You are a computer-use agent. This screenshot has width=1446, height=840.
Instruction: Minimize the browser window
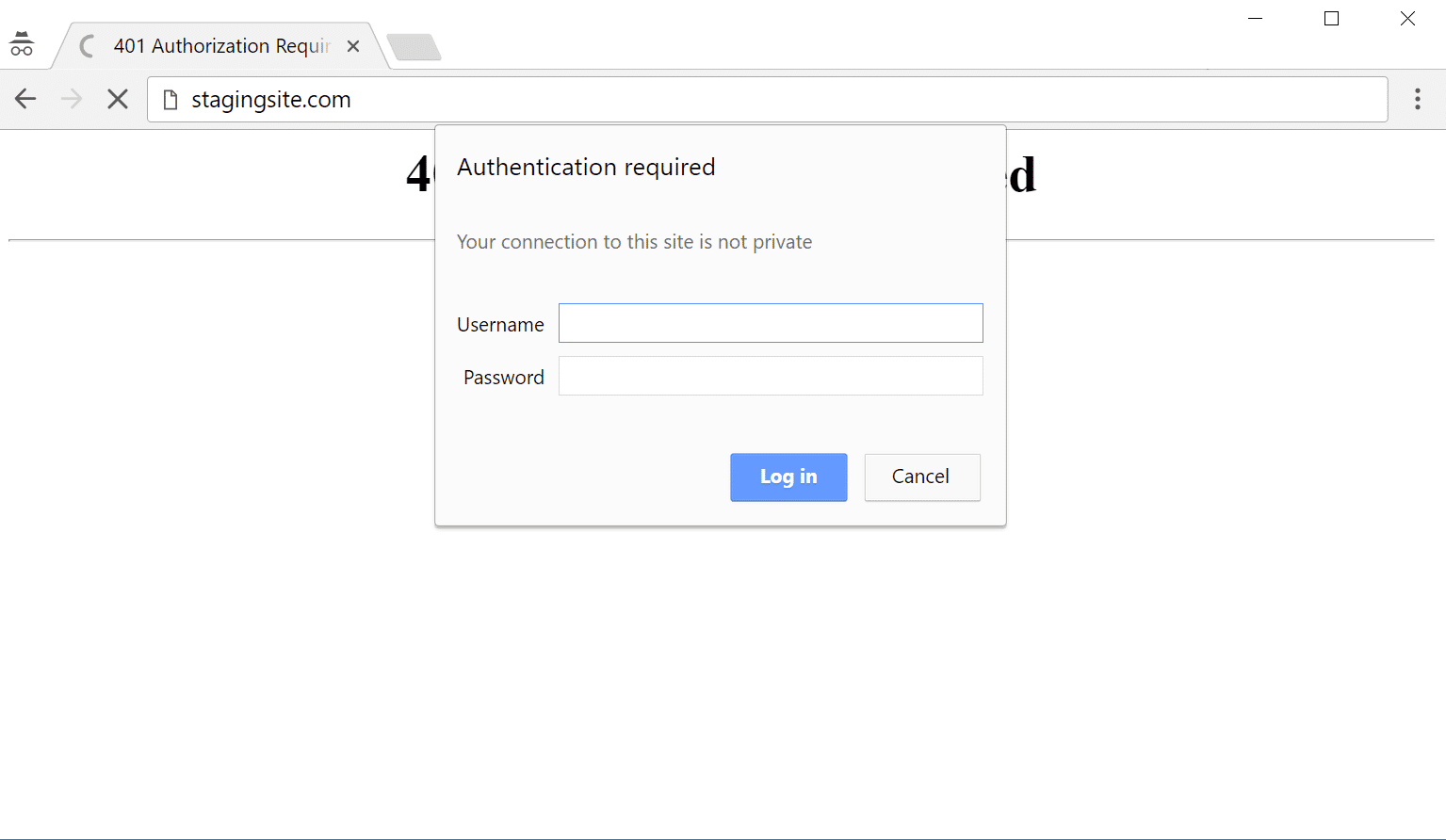pyautogui.click(x=1255, y=18)
